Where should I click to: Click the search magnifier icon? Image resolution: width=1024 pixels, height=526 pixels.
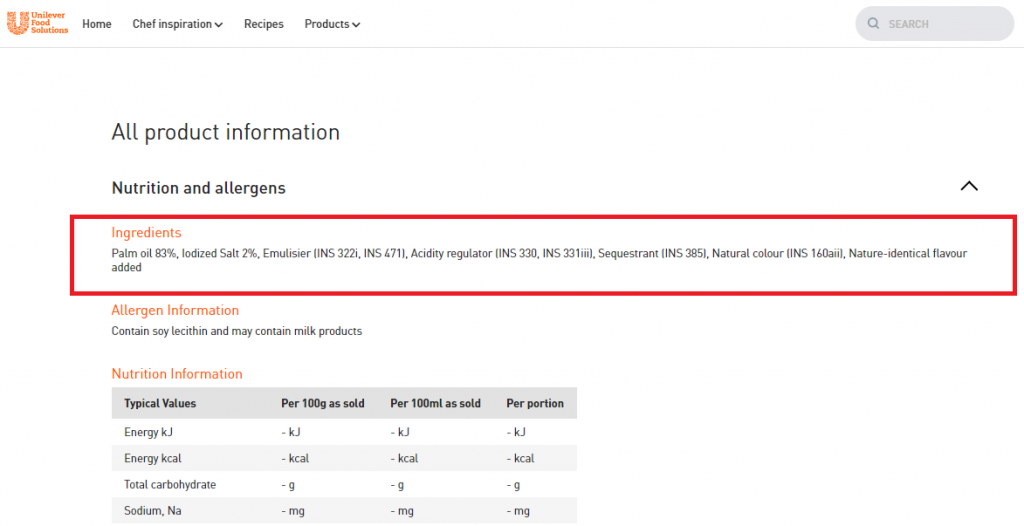click(x=873, y=24)
